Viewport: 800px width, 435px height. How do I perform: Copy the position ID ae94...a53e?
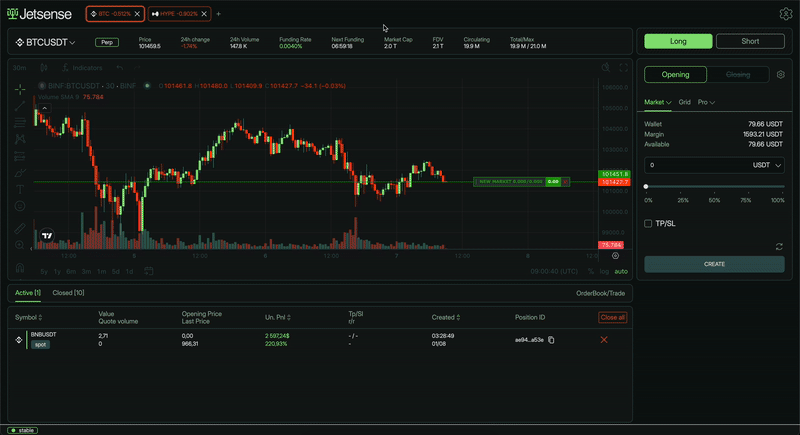pos(551,340)
